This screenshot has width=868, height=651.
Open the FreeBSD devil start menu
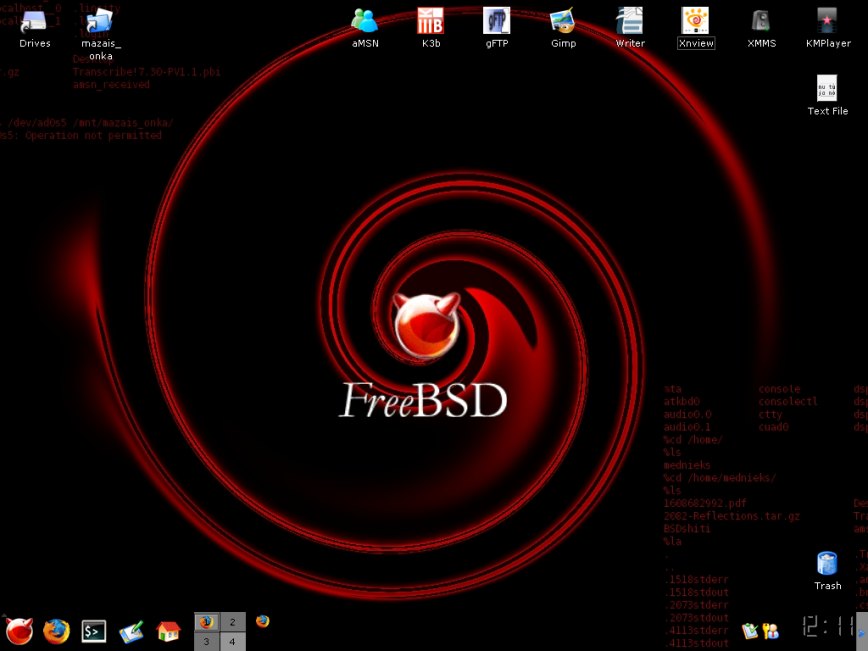coord(19,631)
